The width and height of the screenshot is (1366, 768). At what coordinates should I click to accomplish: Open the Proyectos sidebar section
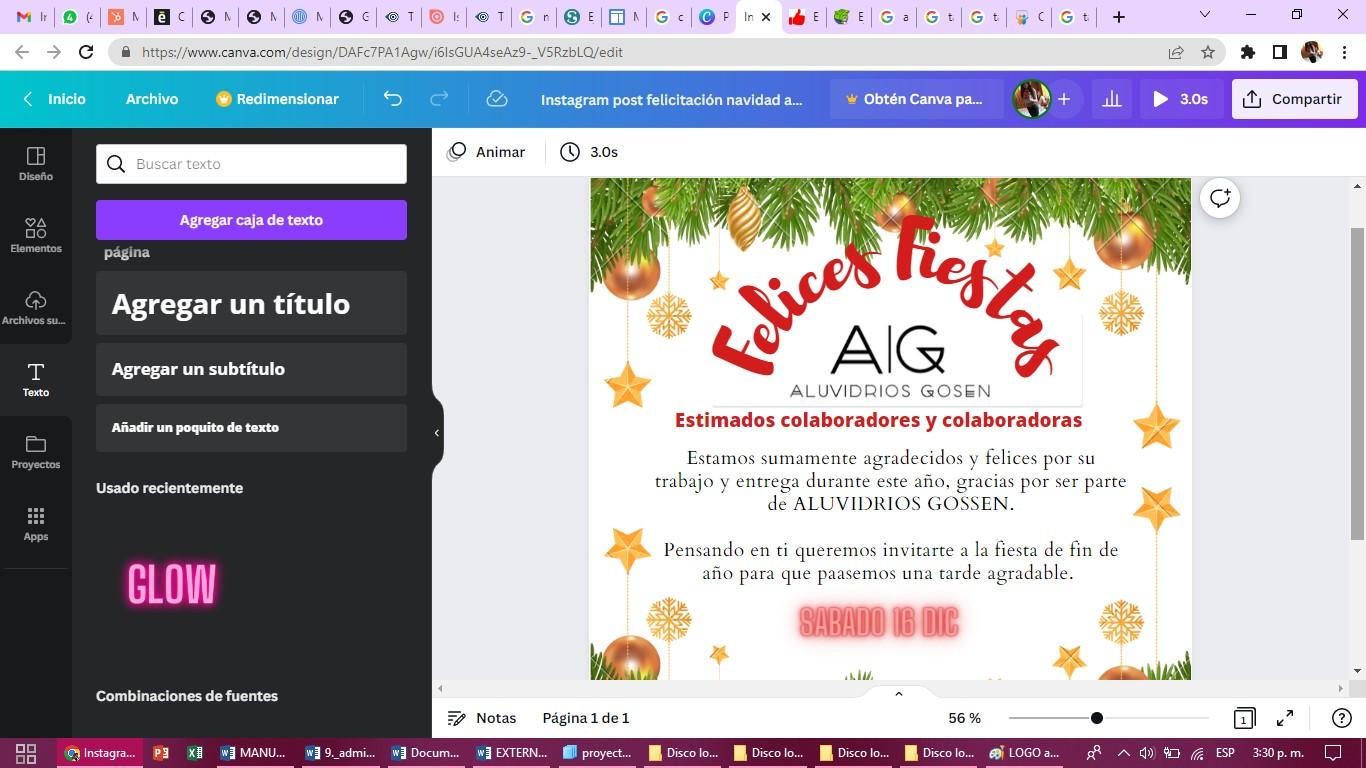pyautogui.click(x=36, y=451)
